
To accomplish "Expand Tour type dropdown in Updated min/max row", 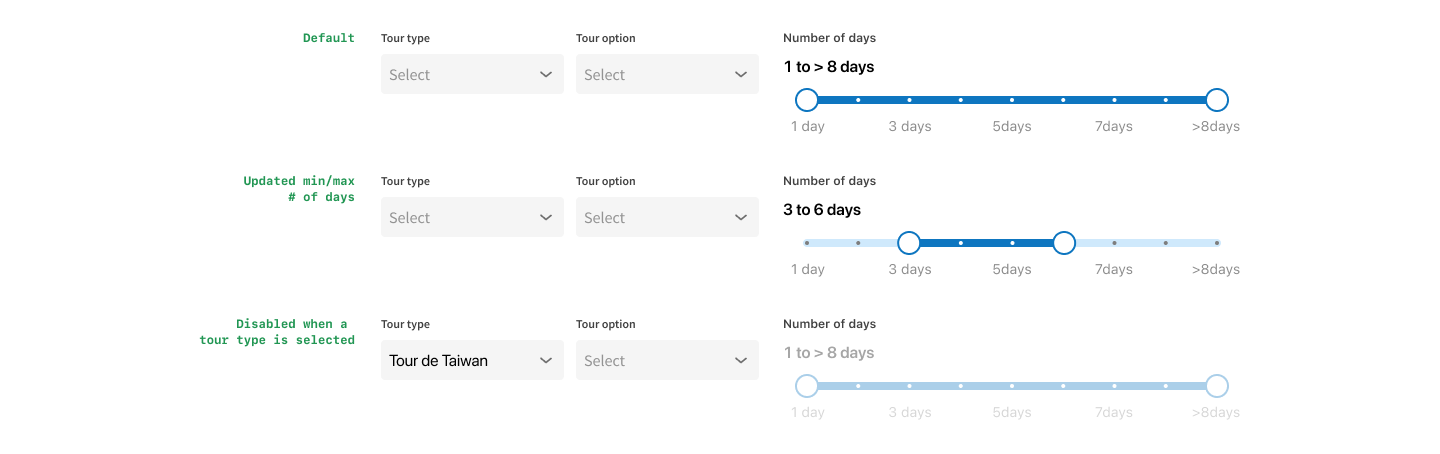I will coord(471,218).
